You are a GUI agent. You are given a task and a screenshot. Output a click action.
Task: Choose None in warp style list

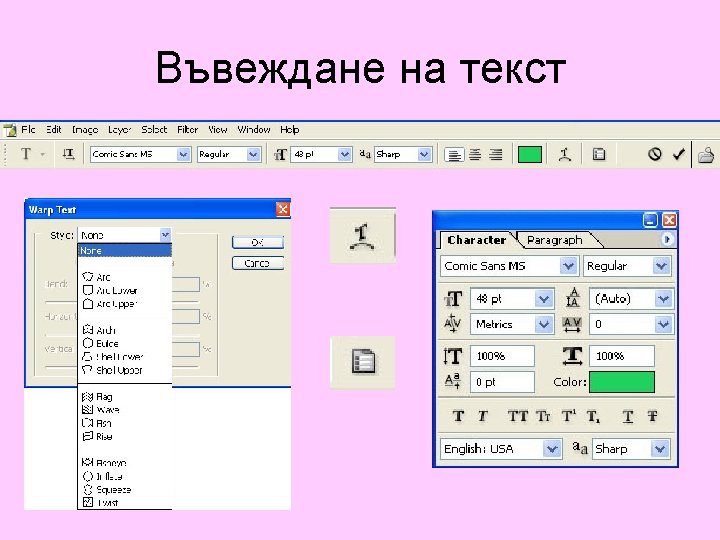(x=125, y=251)
